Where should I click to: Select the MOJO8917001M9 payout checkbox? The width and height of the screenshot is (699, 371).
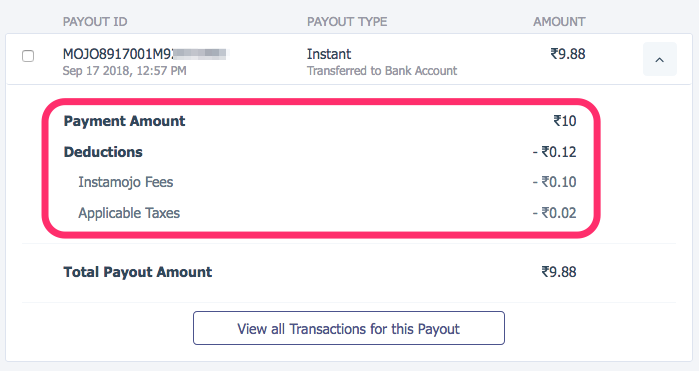coord(28,56)
